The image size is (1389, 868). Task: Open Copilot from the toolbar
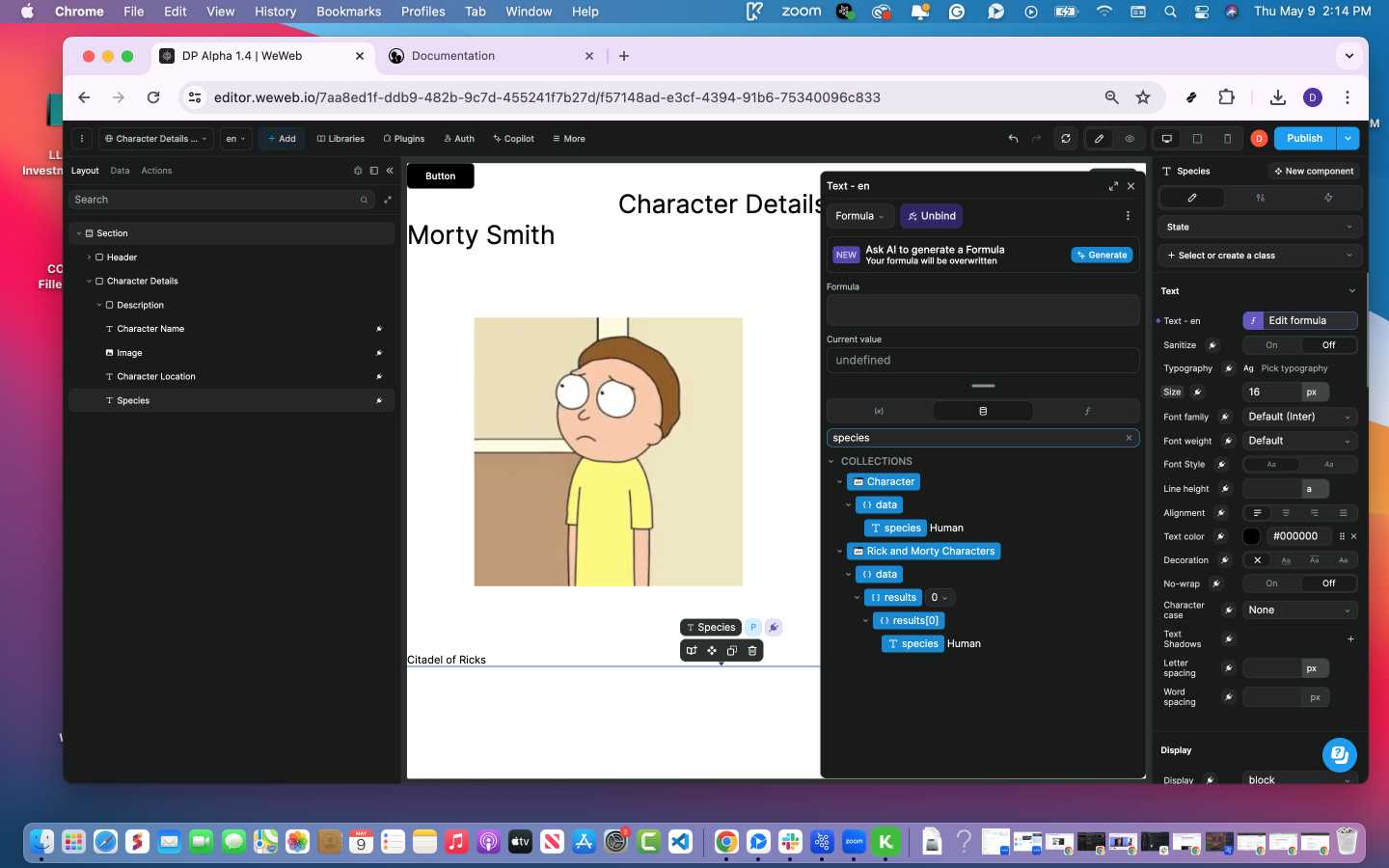click(x=513, y=139)
